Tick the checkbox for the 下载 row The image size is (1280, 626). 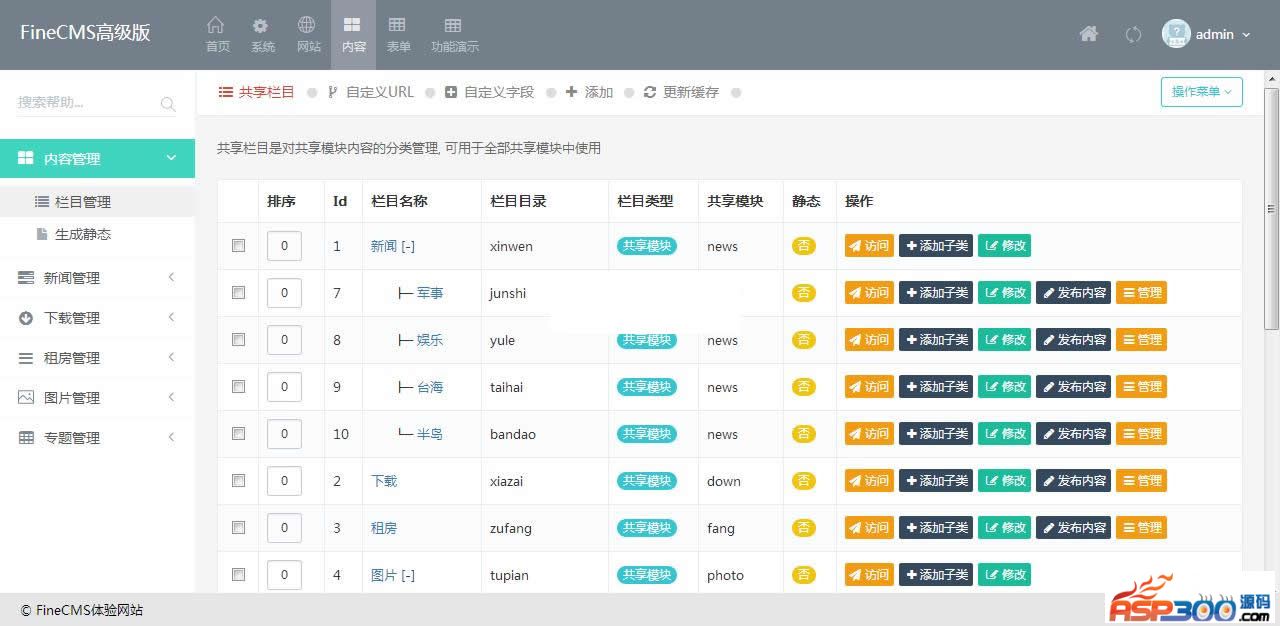coord(238,481)
